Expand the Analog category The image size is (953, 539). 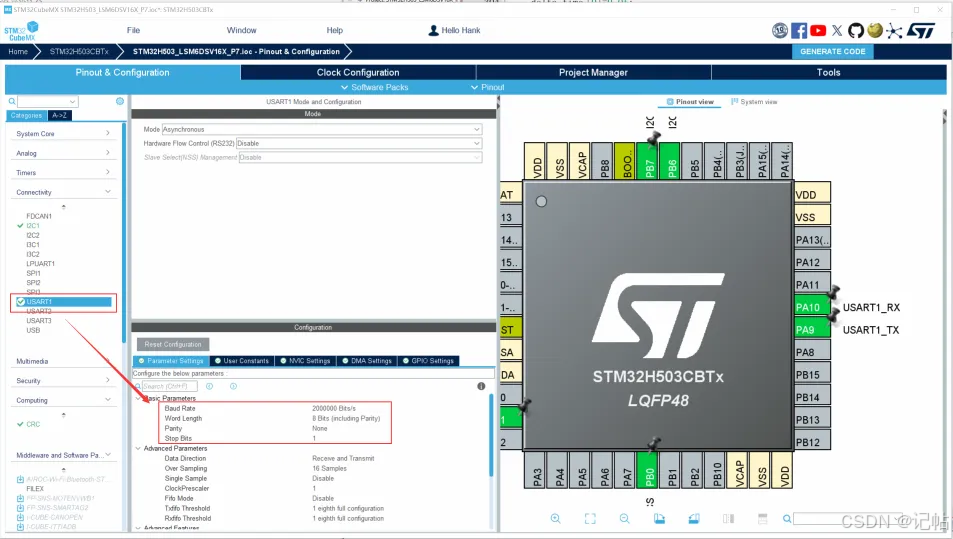tap(63, 153)
